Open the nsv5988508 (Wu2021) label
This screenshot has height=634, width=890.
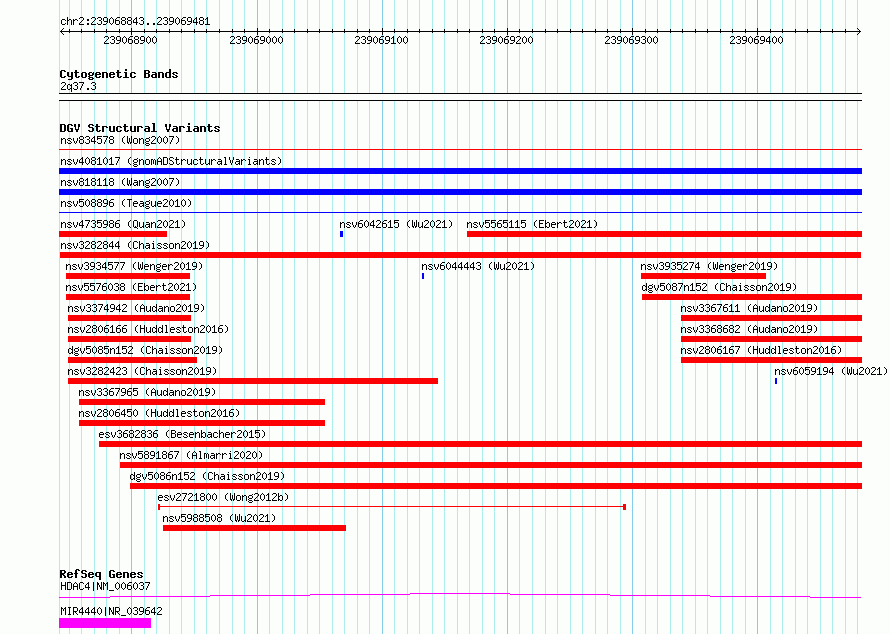point(219,518)
